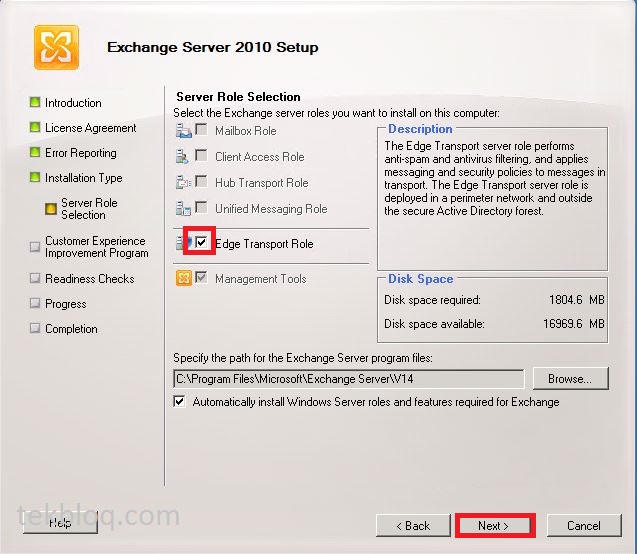Click the Edge Transport description text
Screen dimensions: 637x554
(494, 178)
